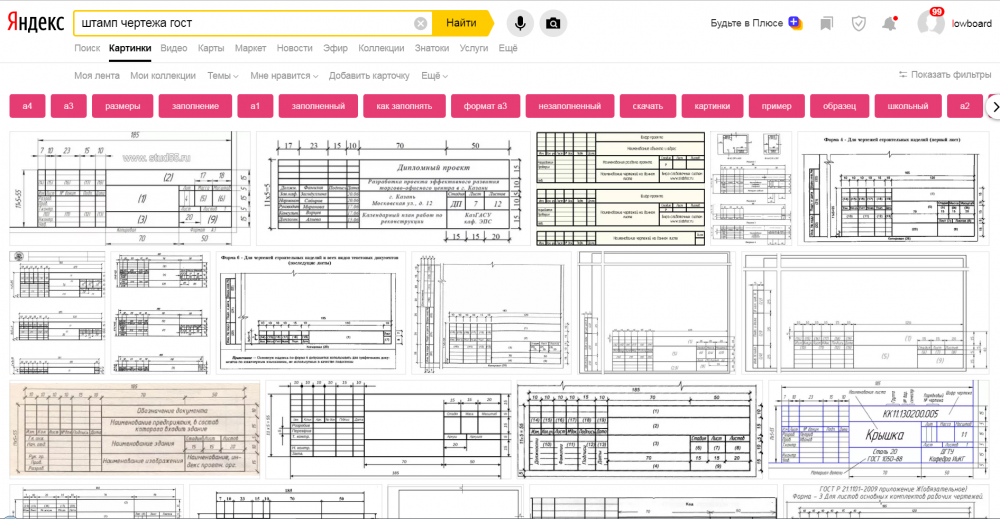The image size is (1000, 519).
Task: Open the Форма 4 drawing thumbnail
Action: click(x=892, y=189)
